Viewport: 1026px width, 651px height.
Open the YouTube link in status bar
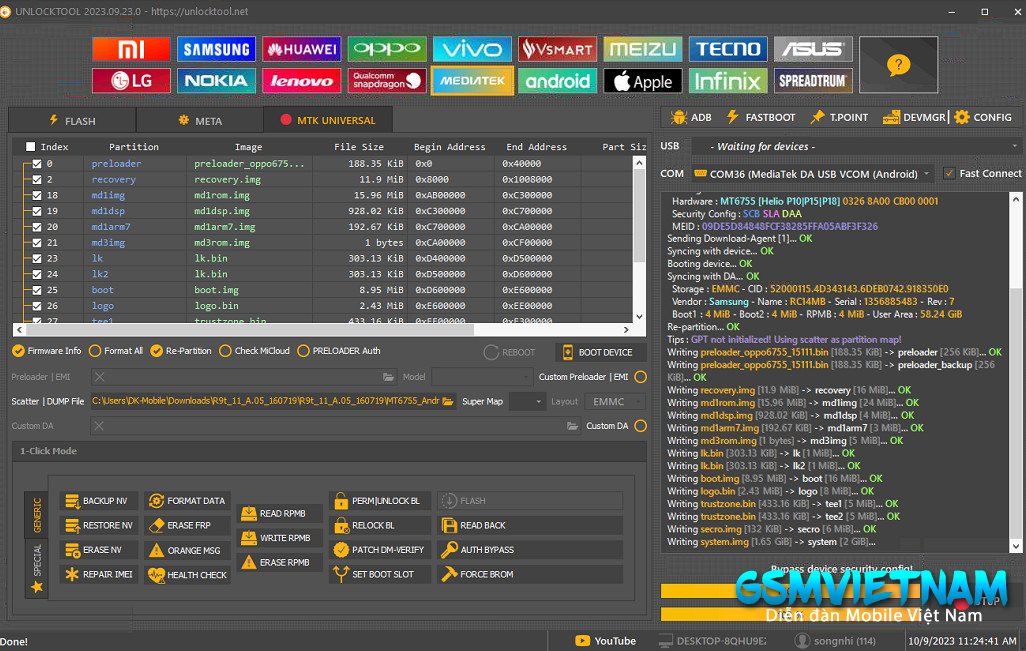tap(605, 641)
